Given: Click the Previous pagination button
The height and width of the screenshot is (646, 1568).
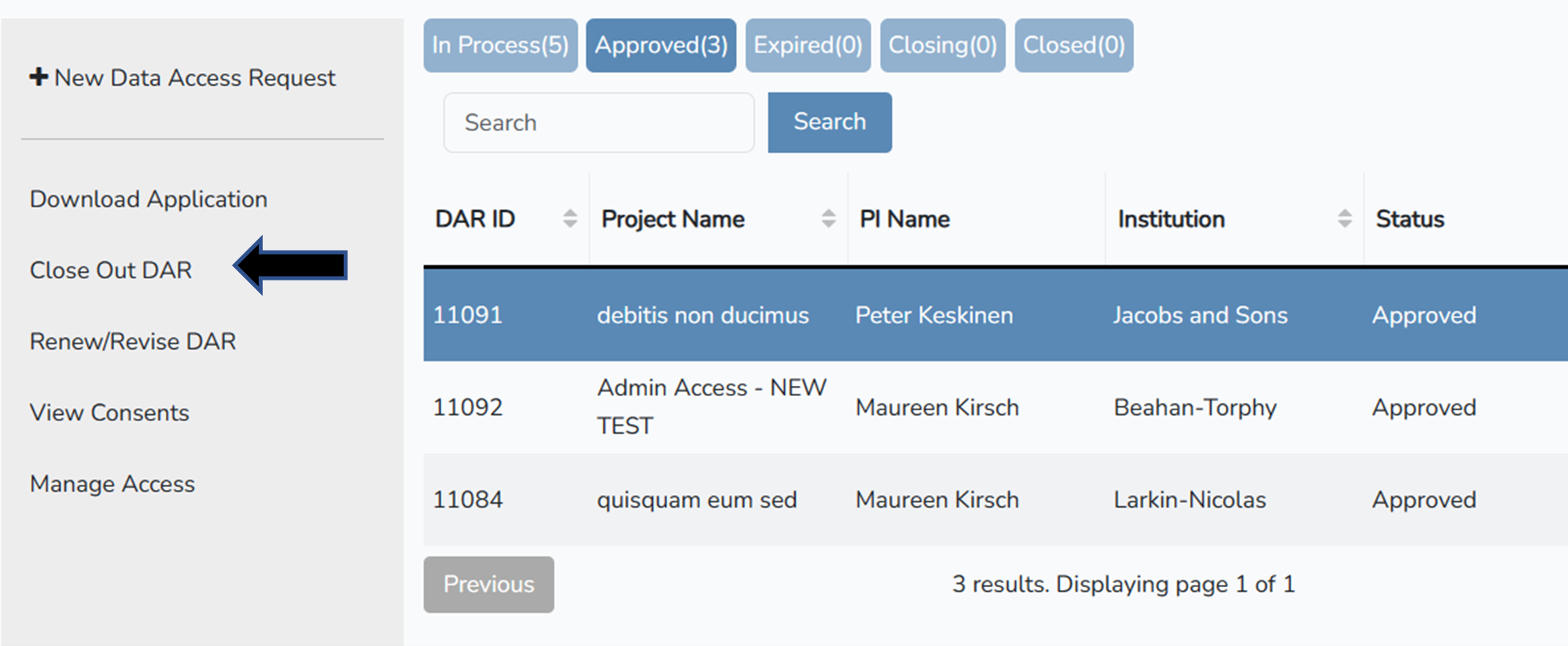Looking at the screenshot, I should (488, 584).
